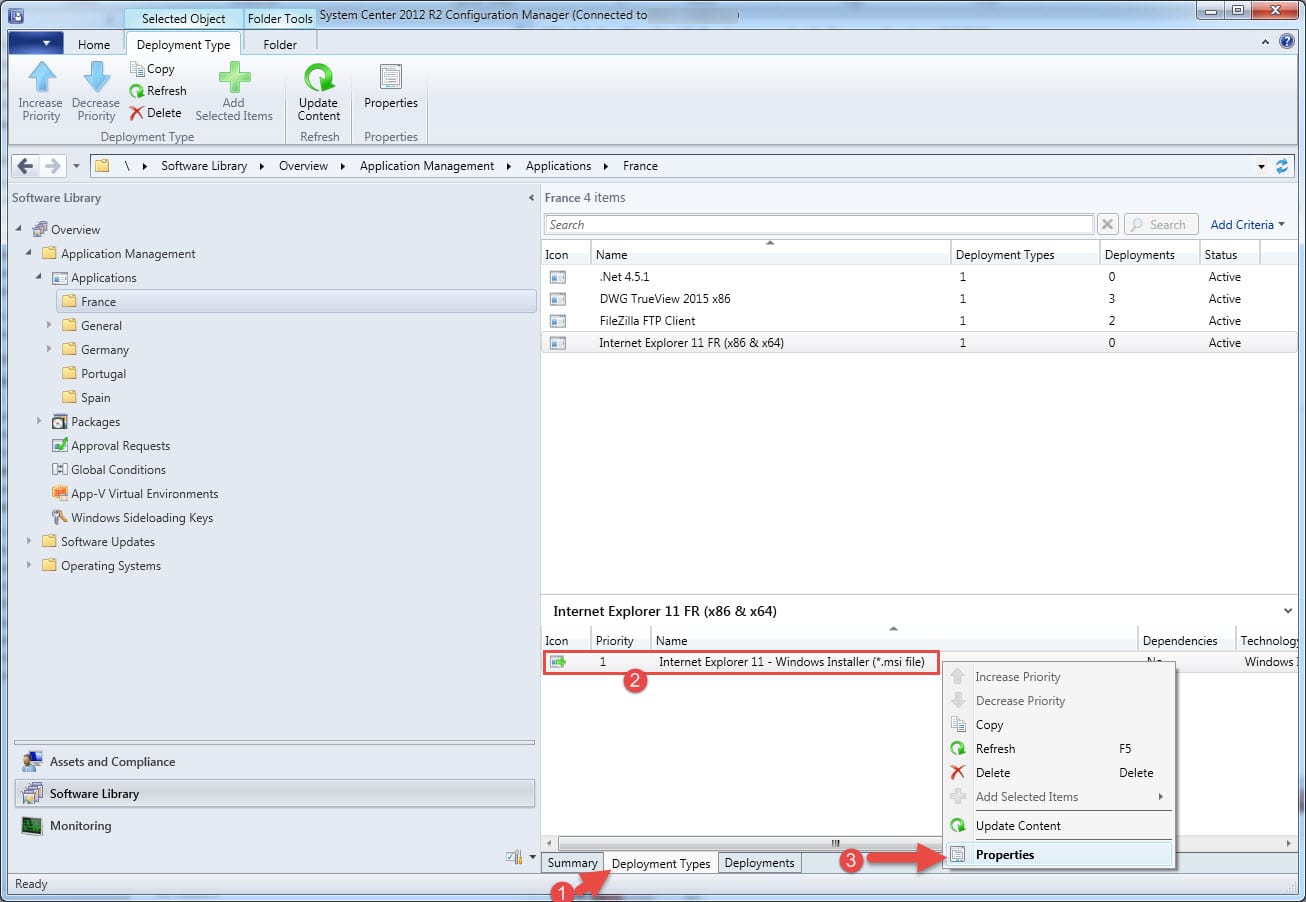Expand the Software Updates tree node
Viewport: 1306px width, 902px height.
point(29,542)
